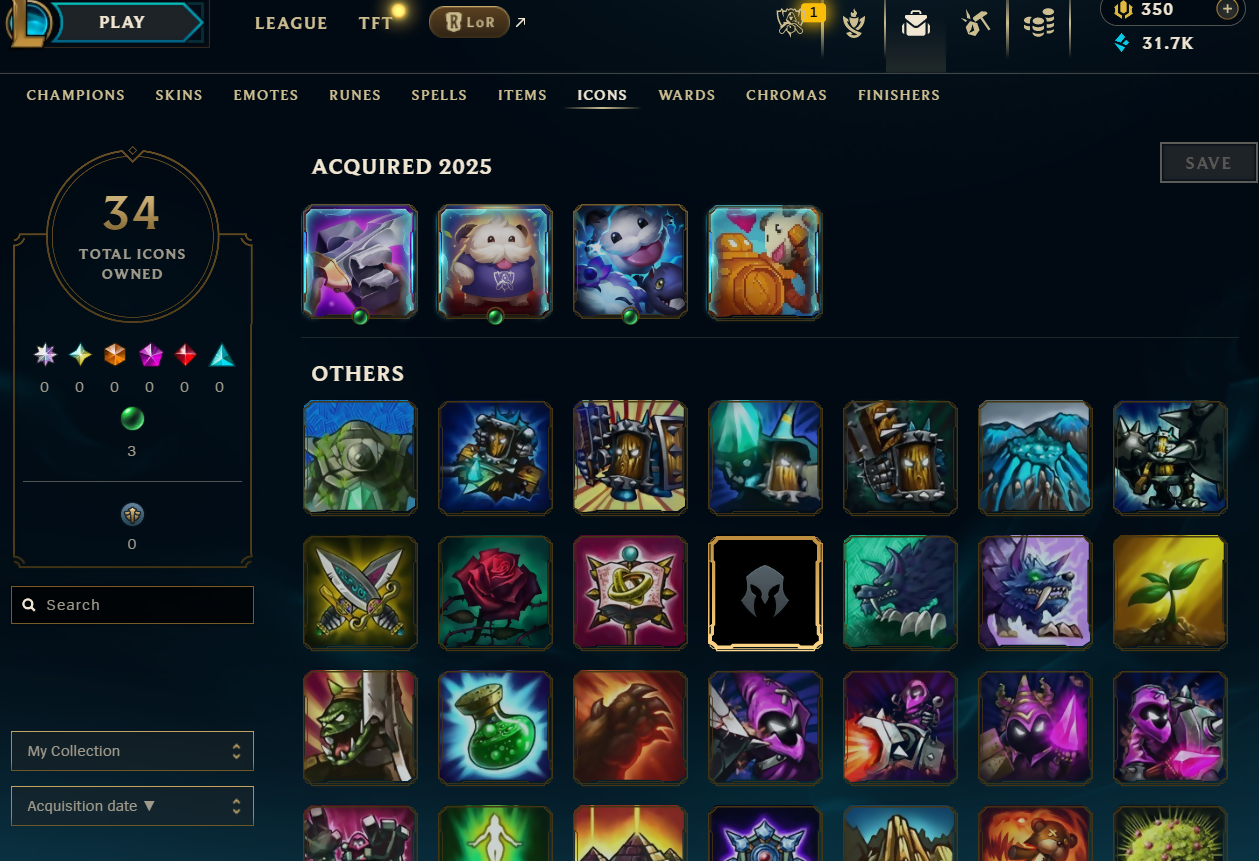Open the Store coins icon
Viewport: 1259px width, 861px height.
tap(1039, 24)
